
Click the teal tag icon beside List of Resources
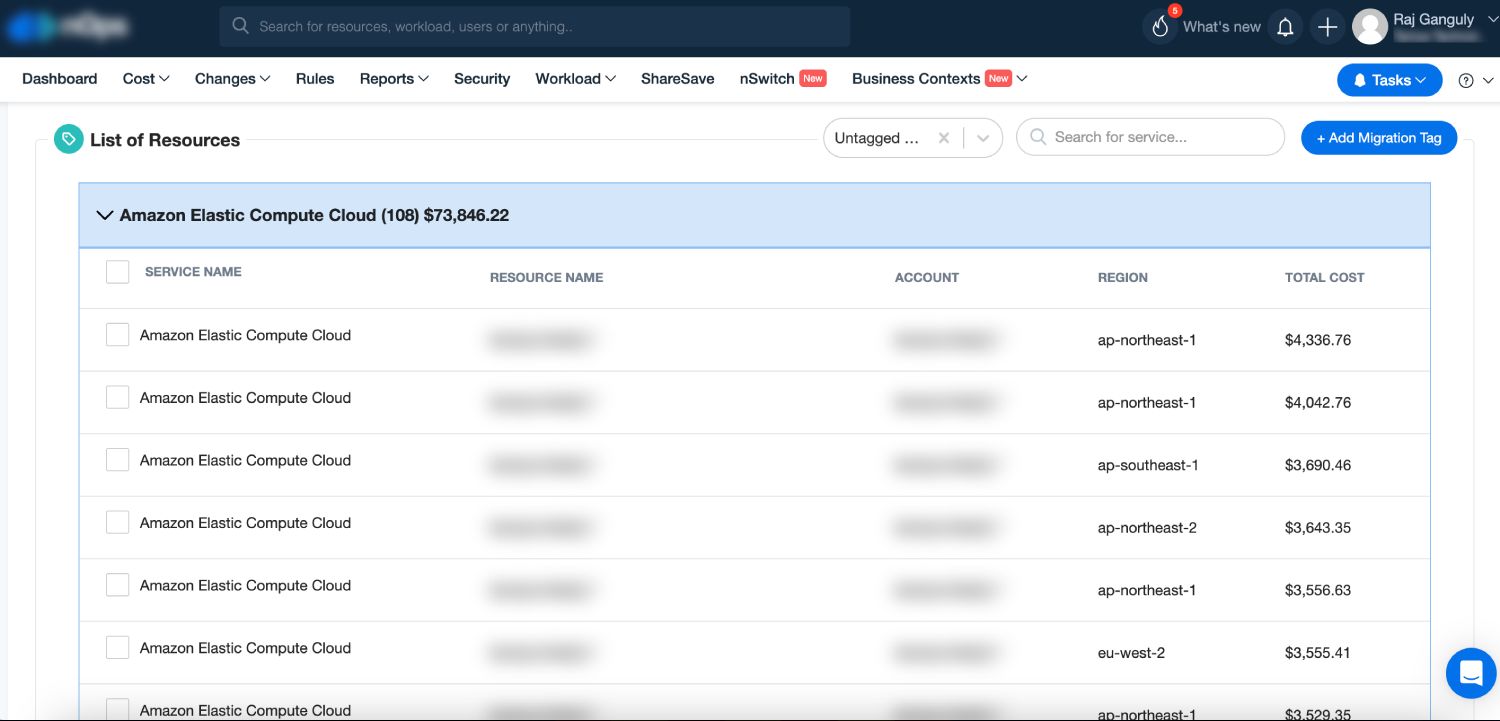click(68, 139)
